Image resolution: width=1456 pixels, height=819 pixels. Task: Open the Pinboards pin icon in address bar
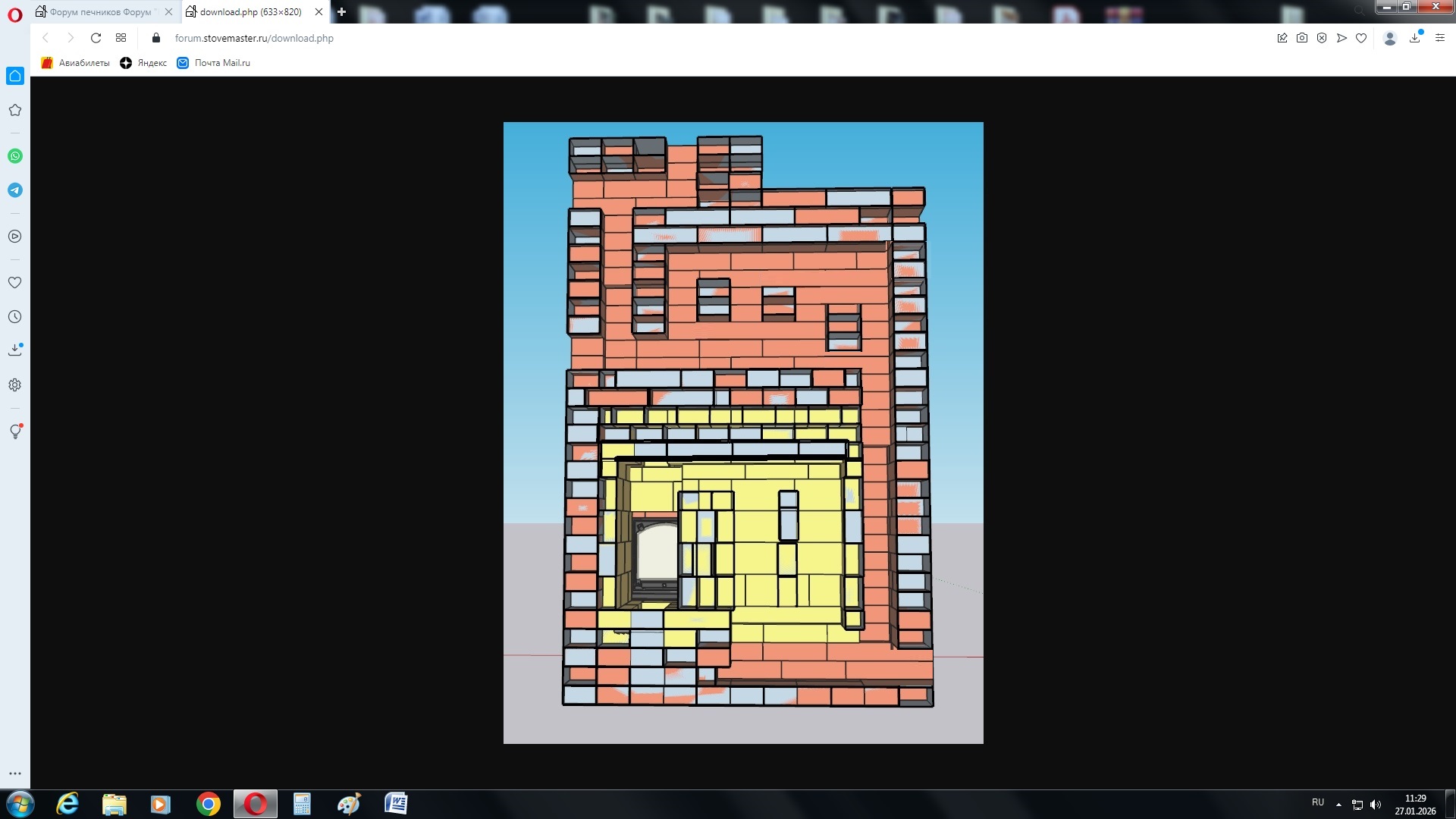coord(1282,38)
